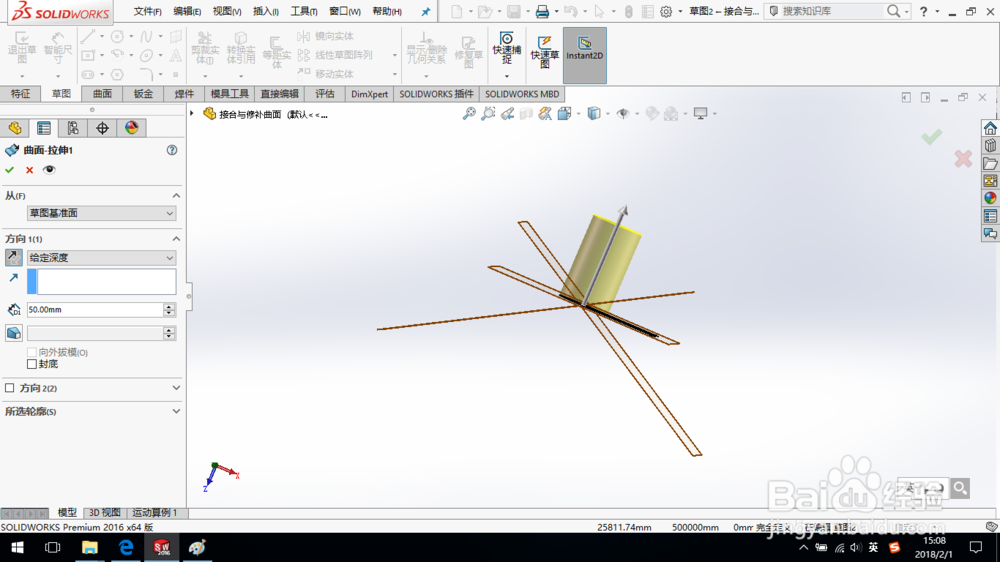Viewport: 1000px width, 562px height.
Task: Open the 草图基准面 start condition dropdown
Action: [x=101, y=213]
